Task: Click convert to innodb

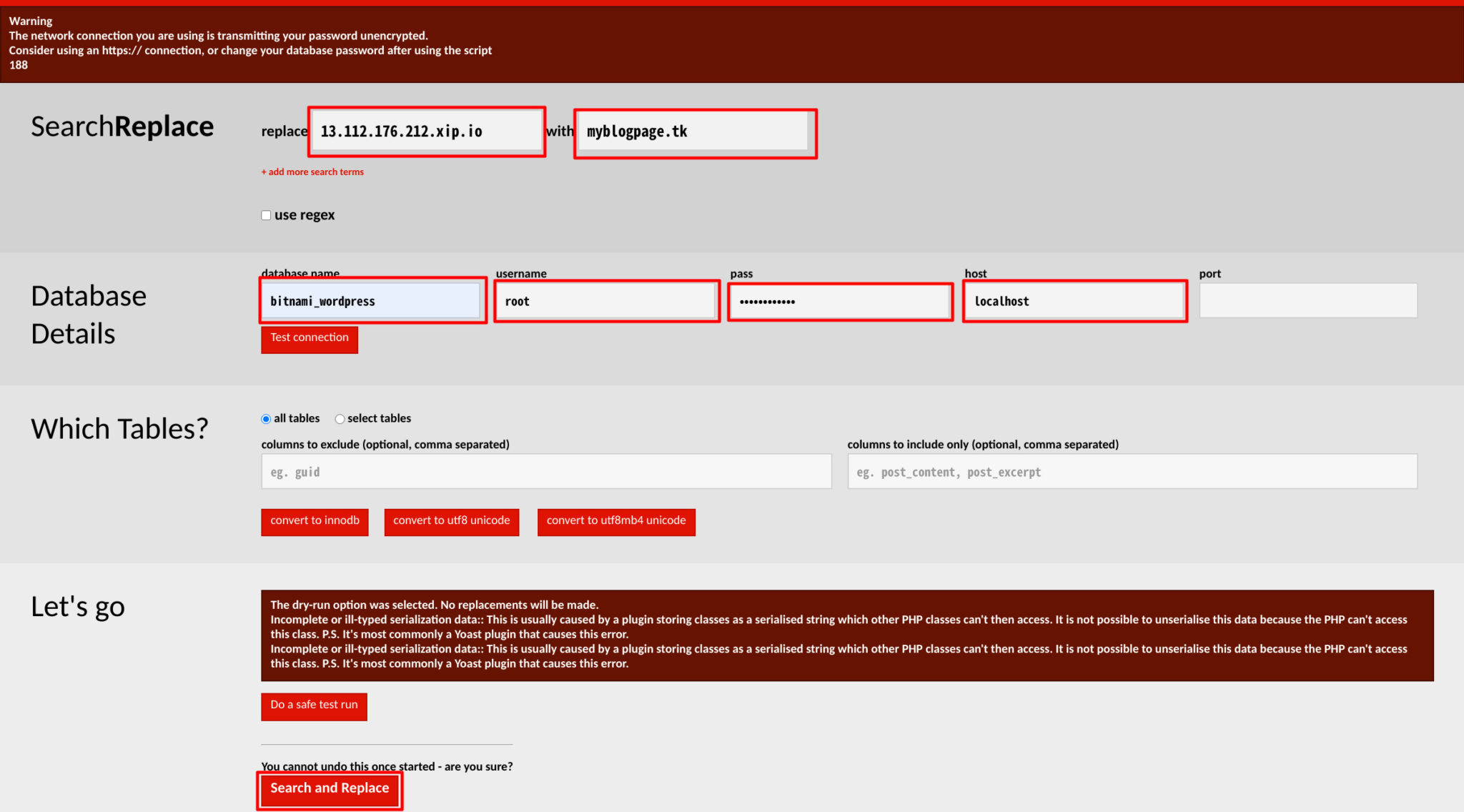Action: click(x=315, y=521)
